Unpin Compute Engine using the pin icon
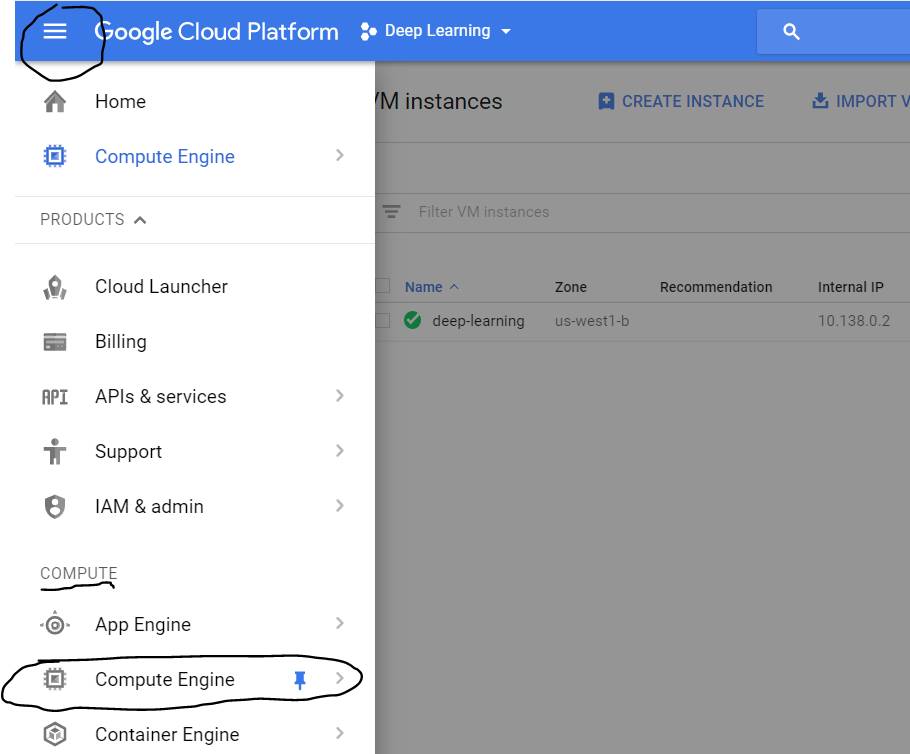 tap(299, 680)
